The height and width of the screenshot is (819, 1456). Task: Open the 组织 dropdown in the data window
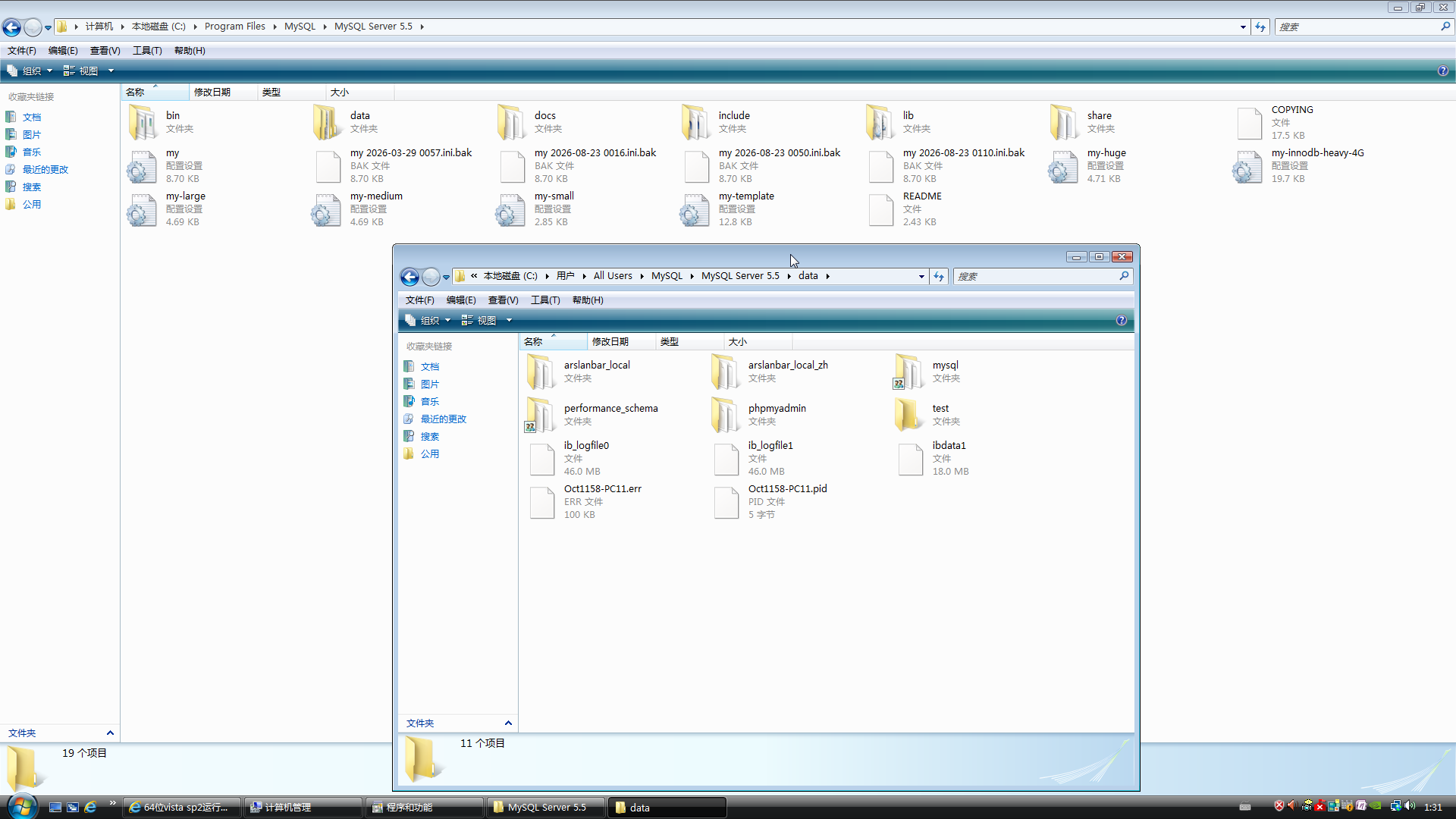[x=428, y=320]
